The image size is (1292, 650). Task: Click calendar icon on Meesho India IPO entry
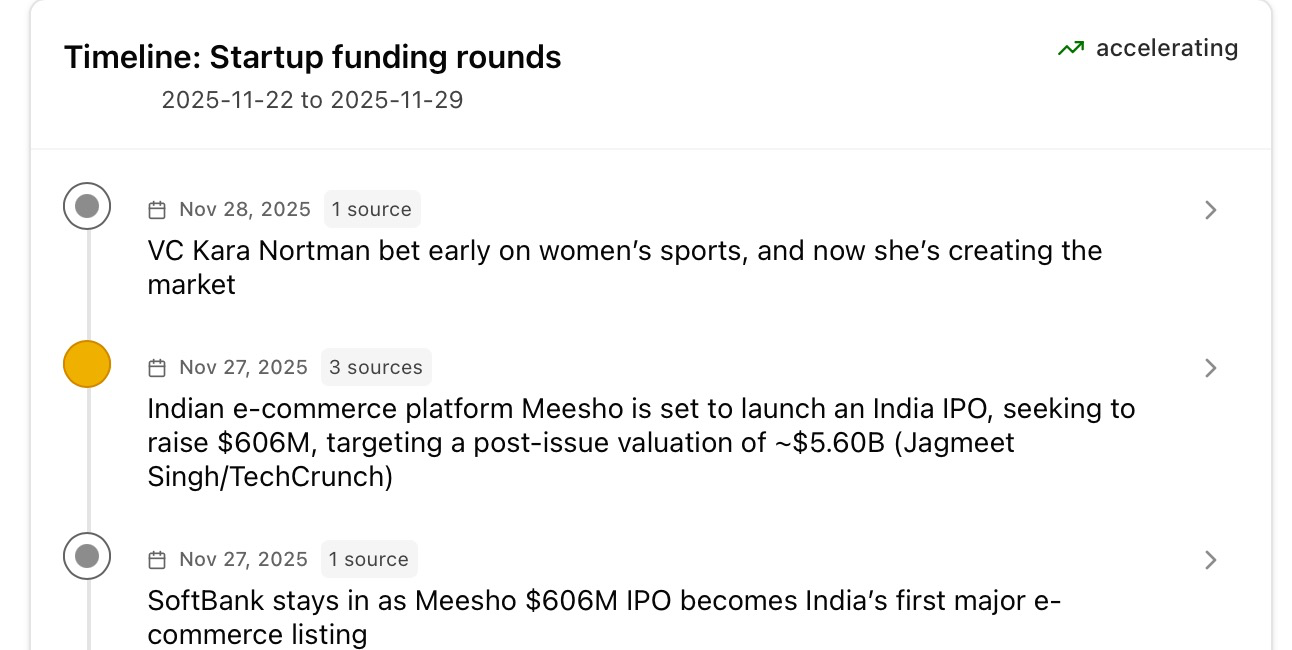coord(157,368)
